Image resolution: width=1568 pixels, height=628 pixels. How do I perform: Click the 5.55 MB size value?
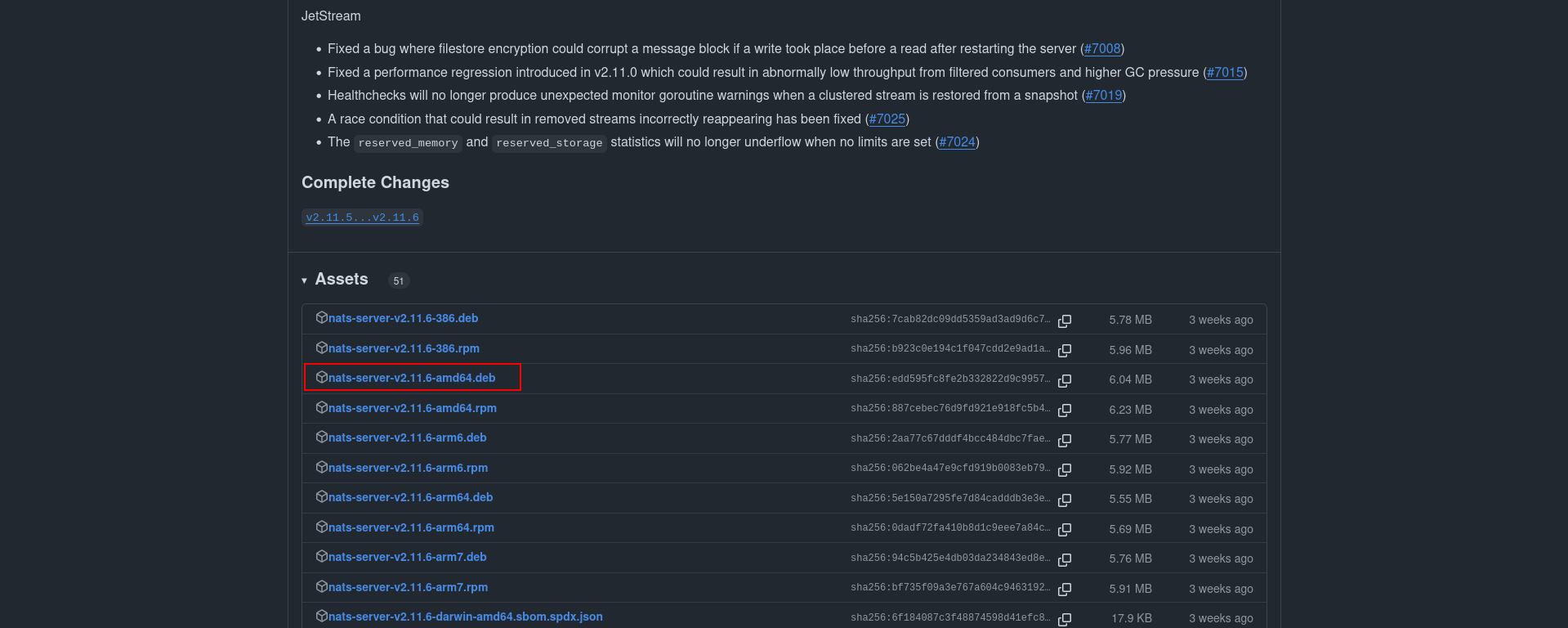tap(1131, 499)
